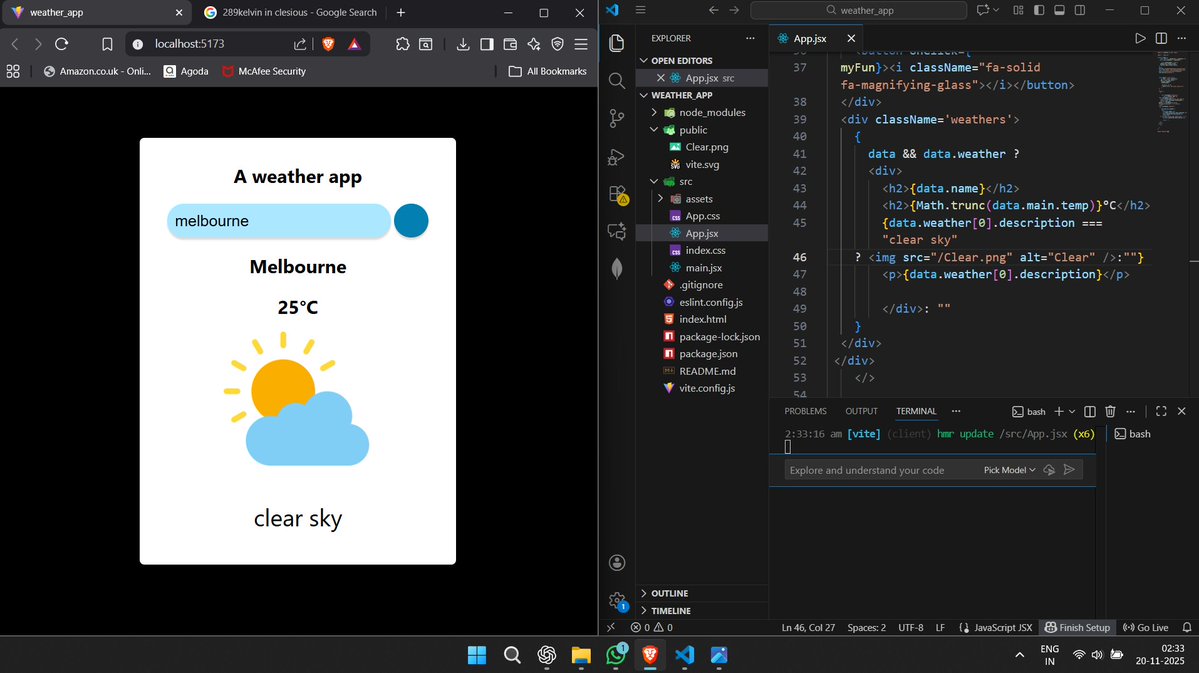Split the terminal panel

tap(1090, 411)
